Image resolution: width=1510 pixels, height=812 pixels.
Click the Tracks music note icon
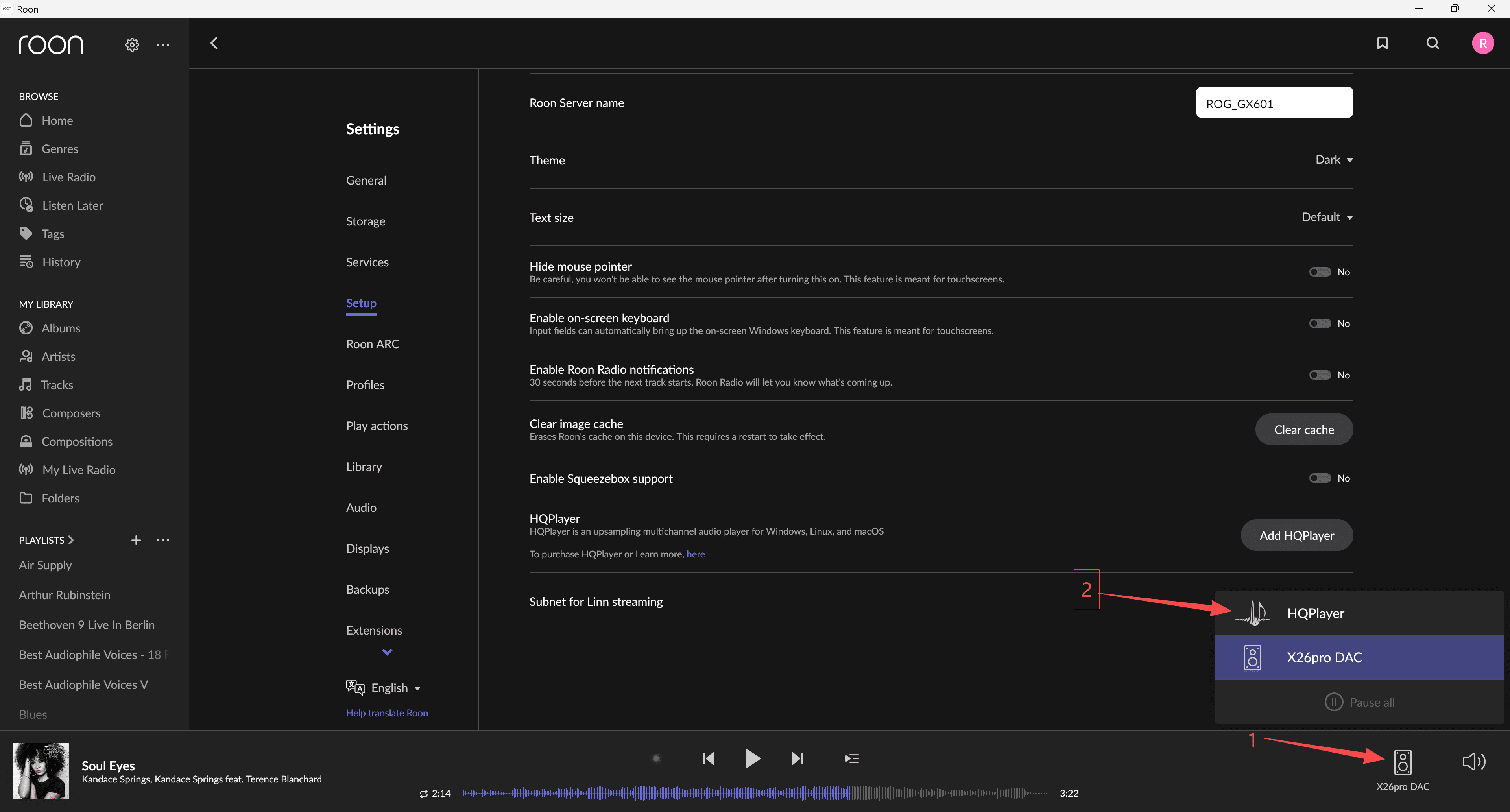click(25, 385)
